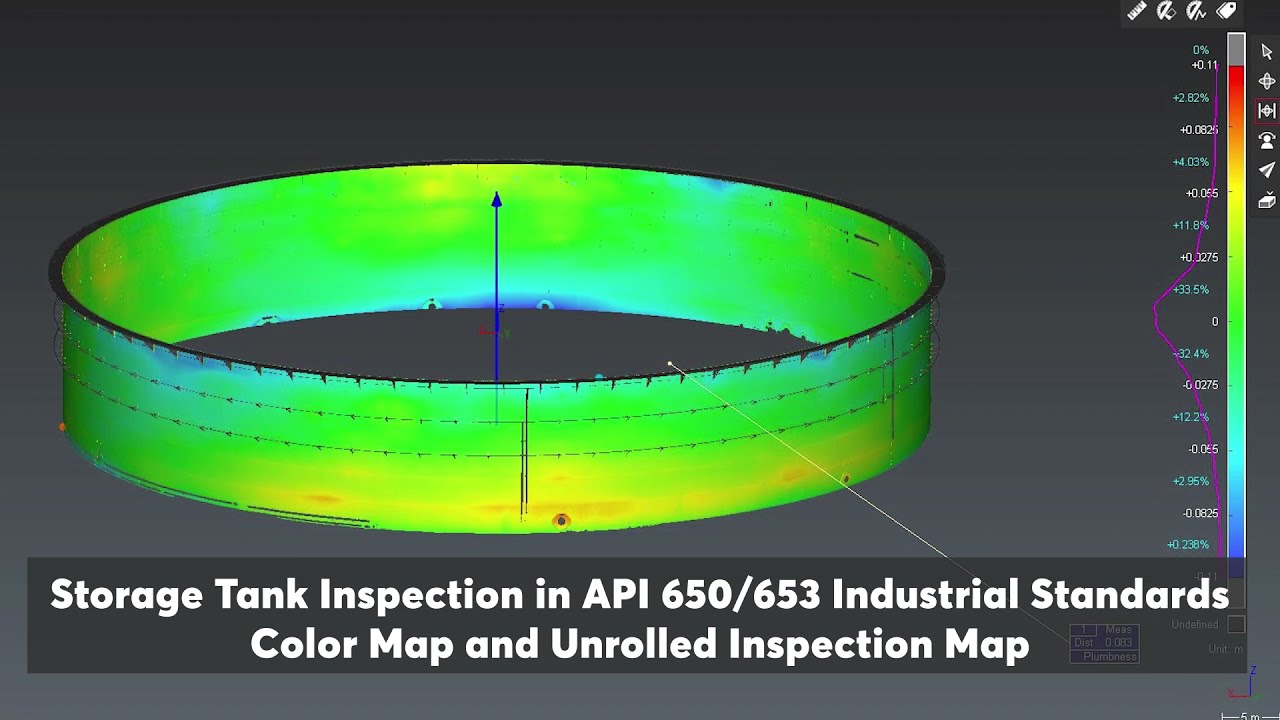Viewport: 1280px width, 720px height.
Task: Click the +4.03% histogram percentage
Action: point(1190,162)
